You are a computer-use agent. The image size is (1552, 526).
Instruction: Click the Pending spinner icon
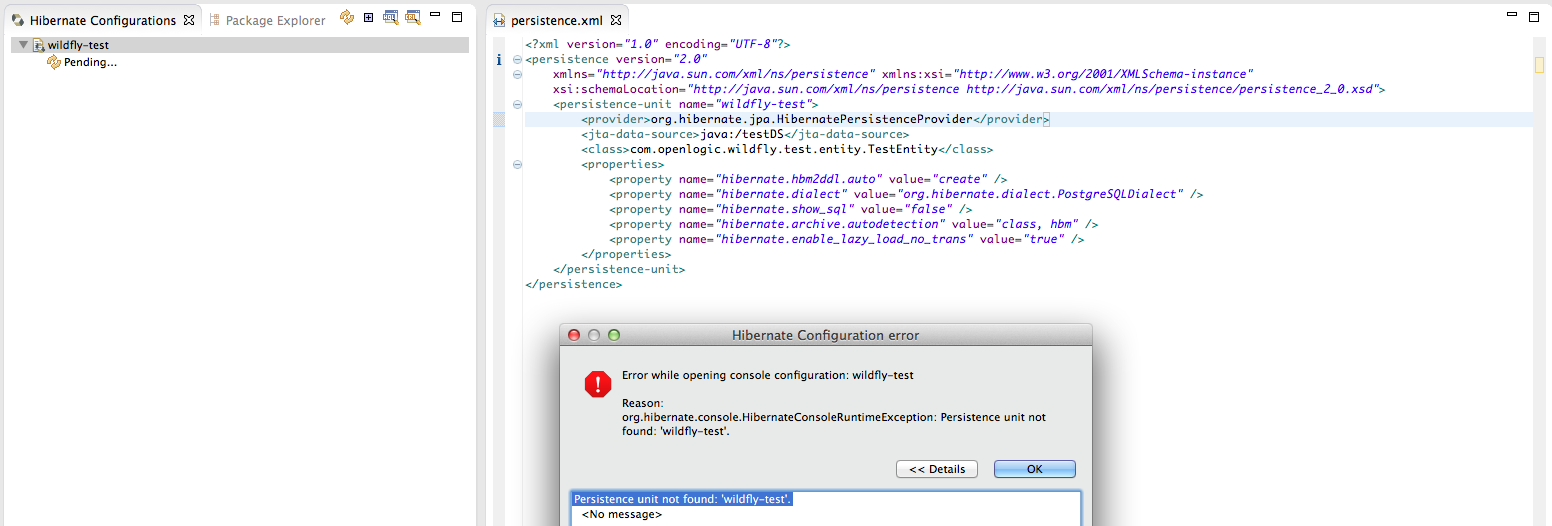click(54, 62)
